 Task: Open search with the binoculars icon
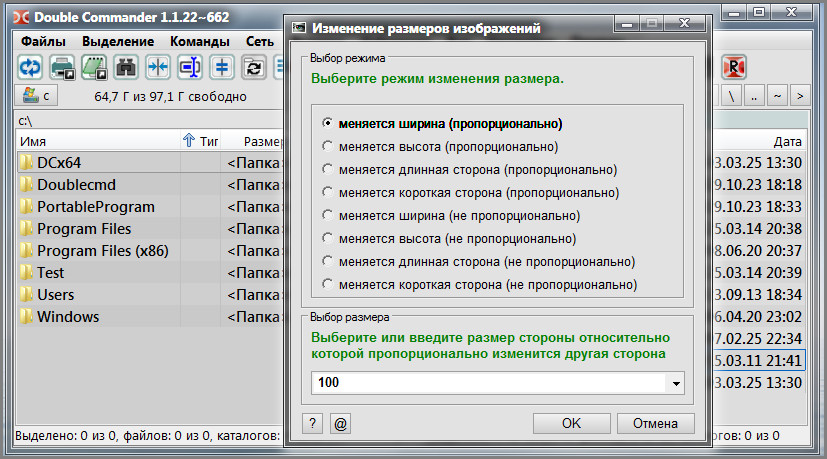pos(126,67)
